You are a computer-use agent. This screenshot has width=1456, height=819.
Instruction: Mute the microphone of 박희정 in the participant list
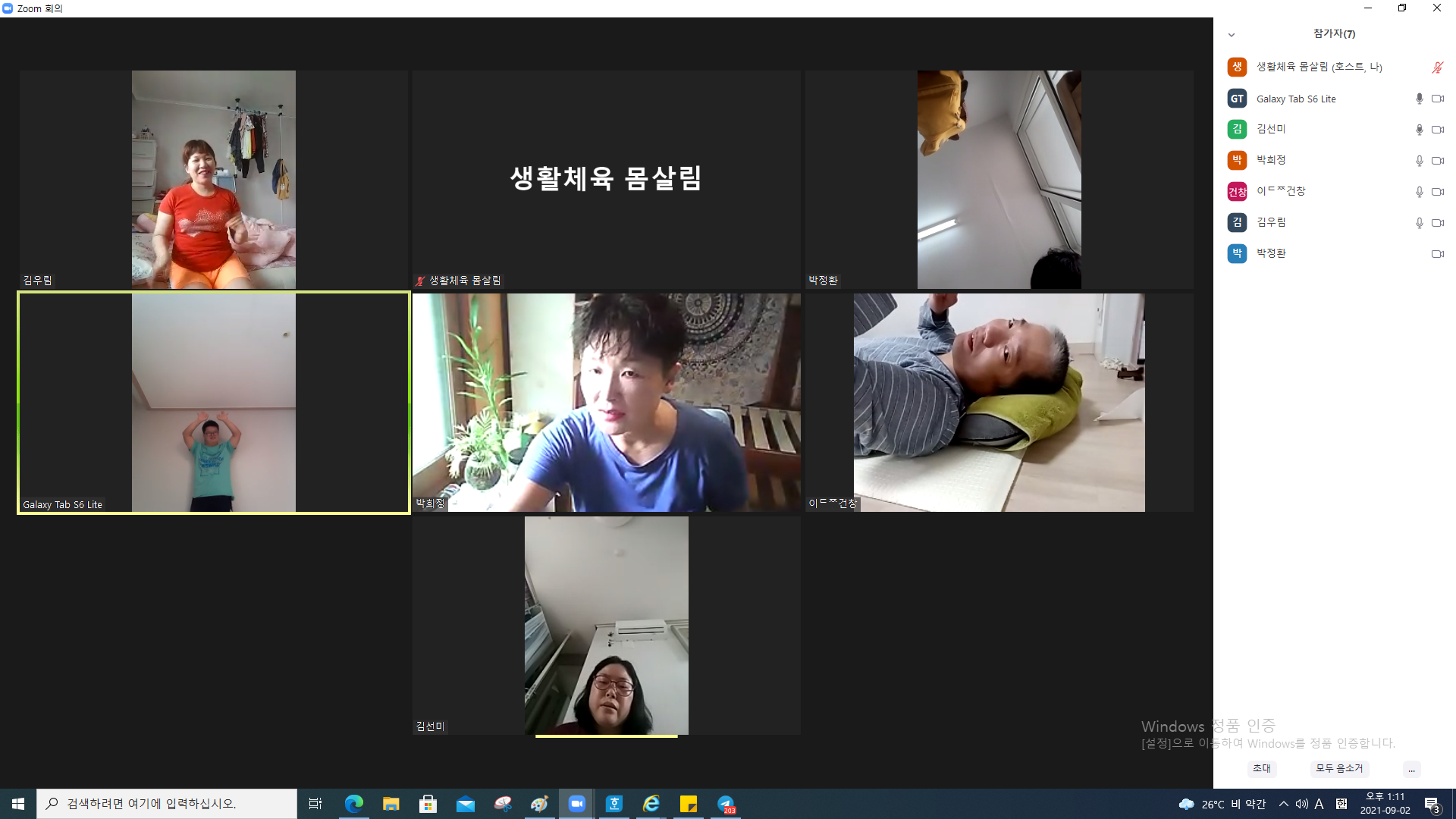click(x=1419, y=161)
